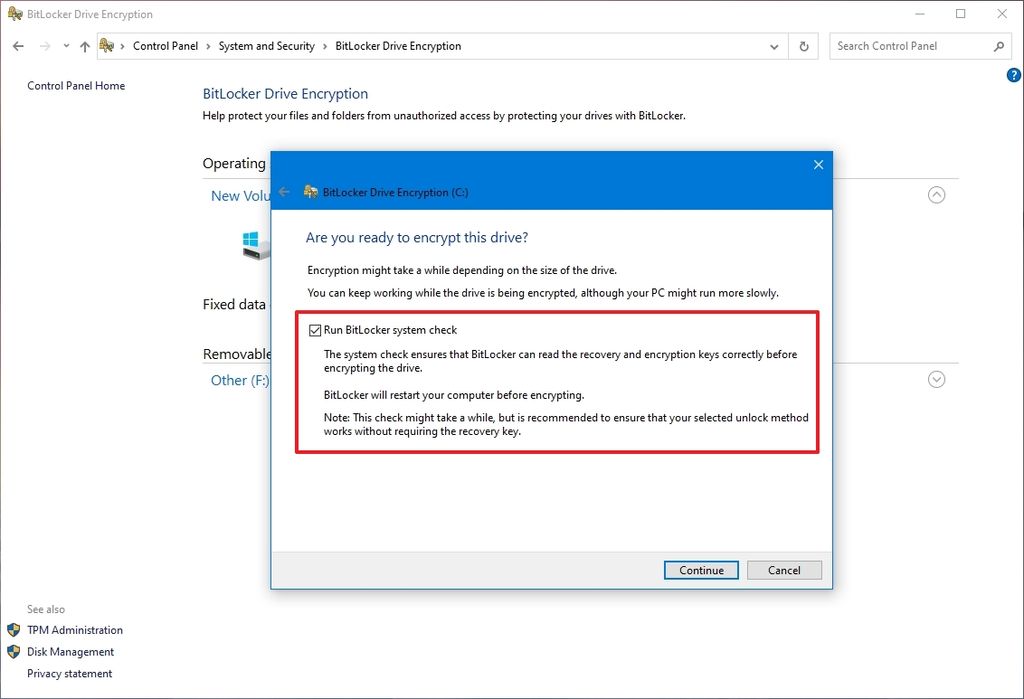This screenshot has width=1024, height=699.
Task: Click the shield icon next to TPM Administration
Action: [x=15, y=630]
